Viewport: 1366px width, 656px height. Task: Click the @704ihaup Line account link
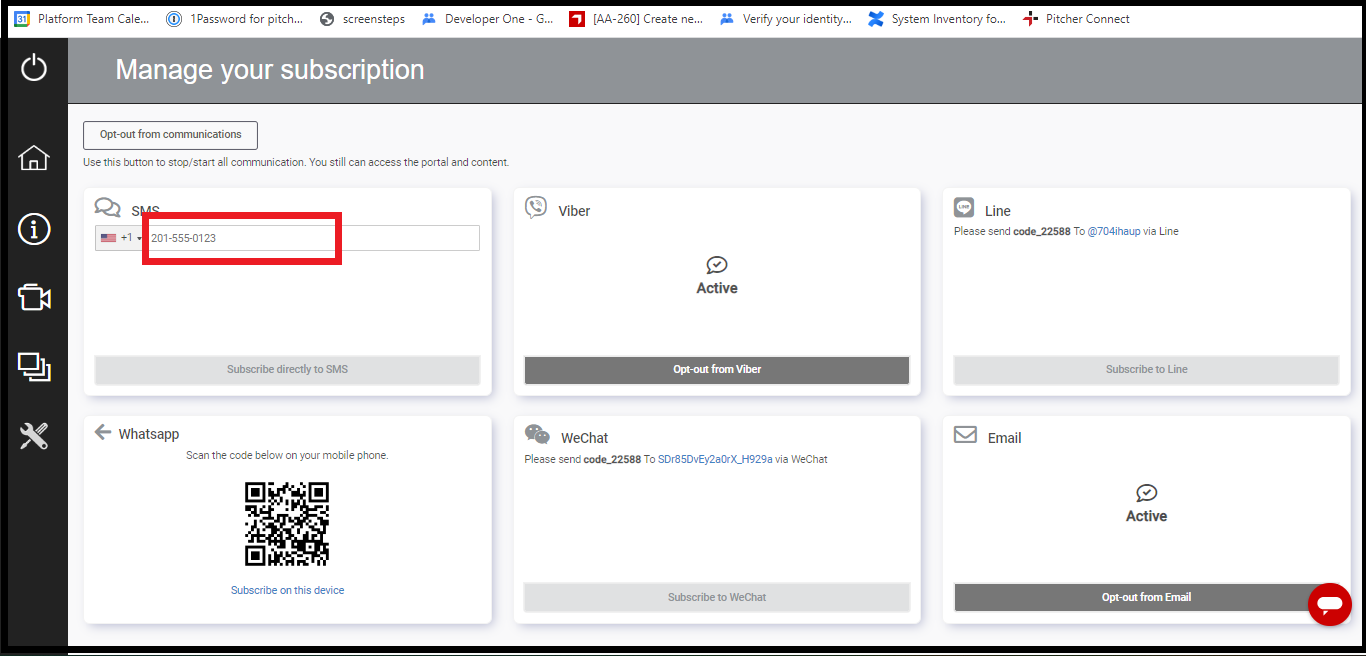[x=1114, y=231]
